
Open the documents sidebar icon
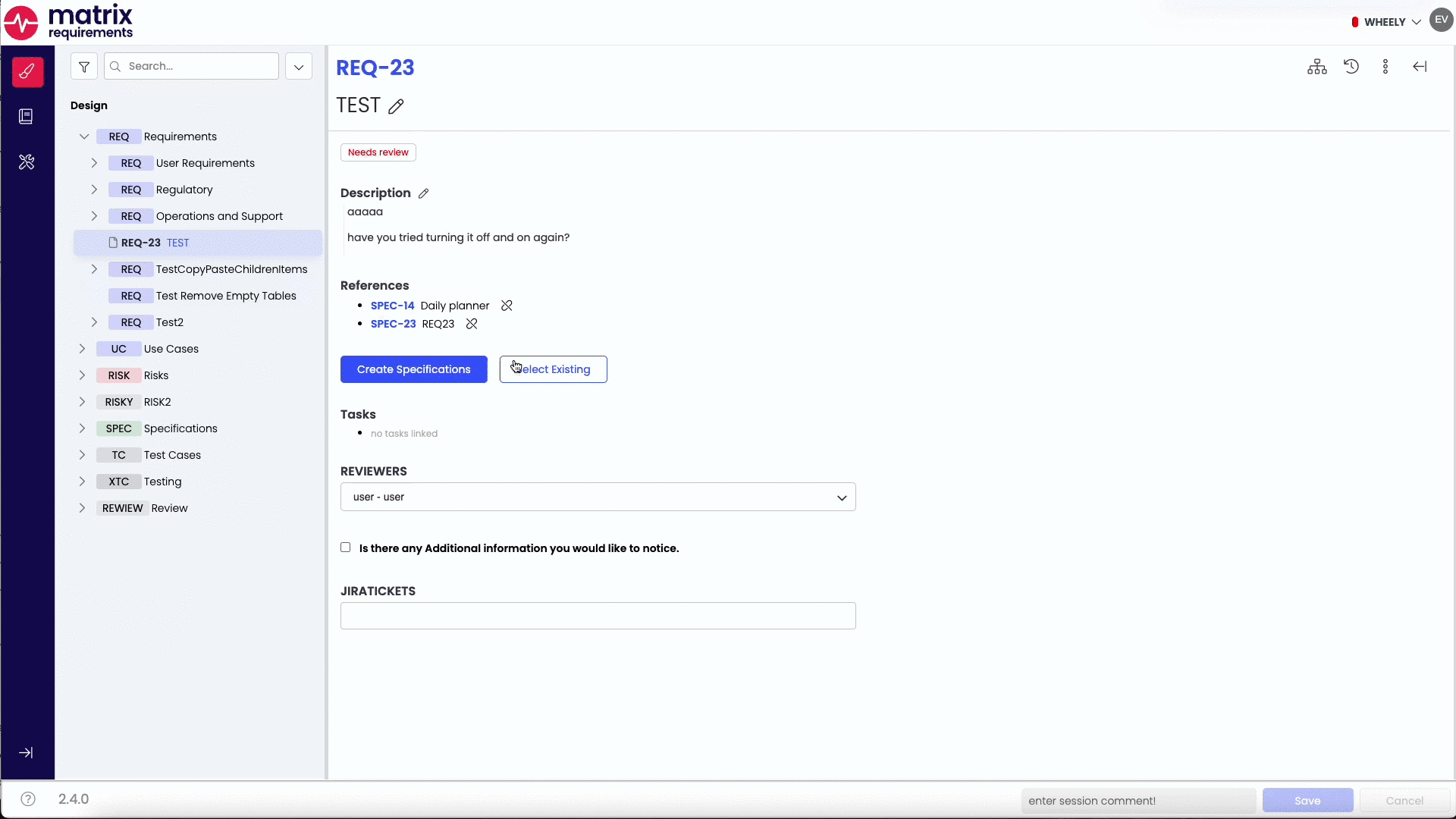tap(26, 116)
